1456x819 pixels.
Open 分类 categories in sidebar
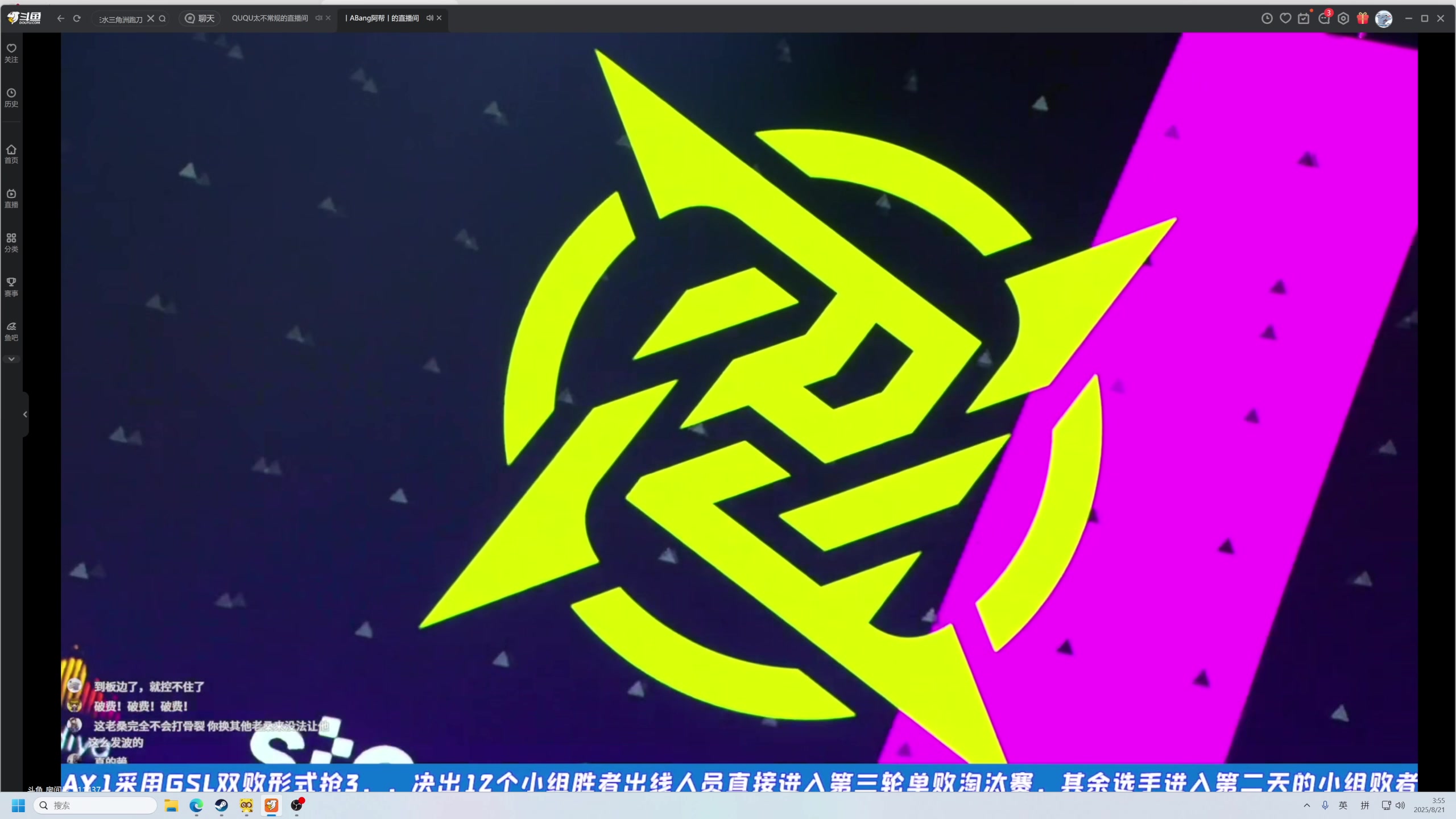[x=11, y=243]
